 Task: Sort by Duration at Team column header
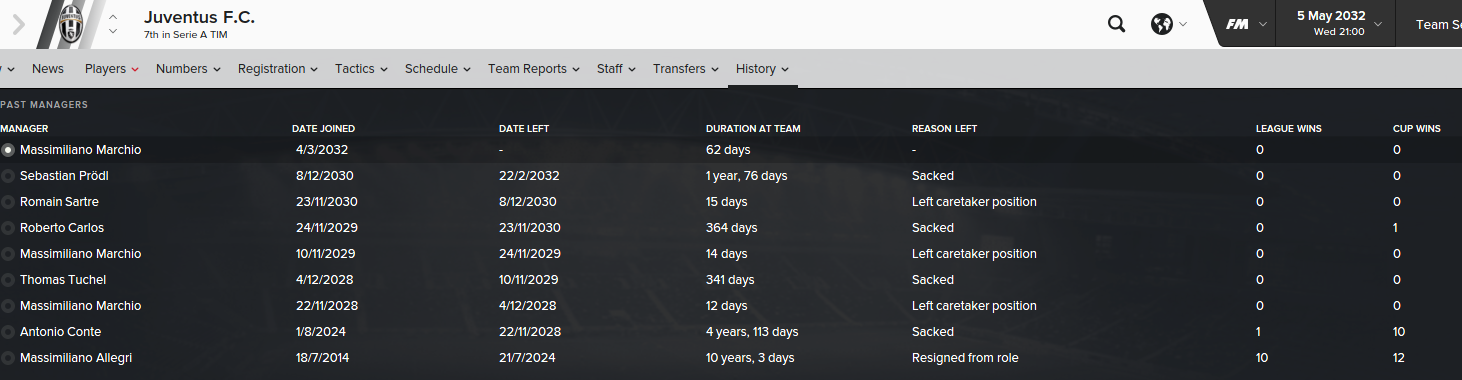click(x=753, y=129)
